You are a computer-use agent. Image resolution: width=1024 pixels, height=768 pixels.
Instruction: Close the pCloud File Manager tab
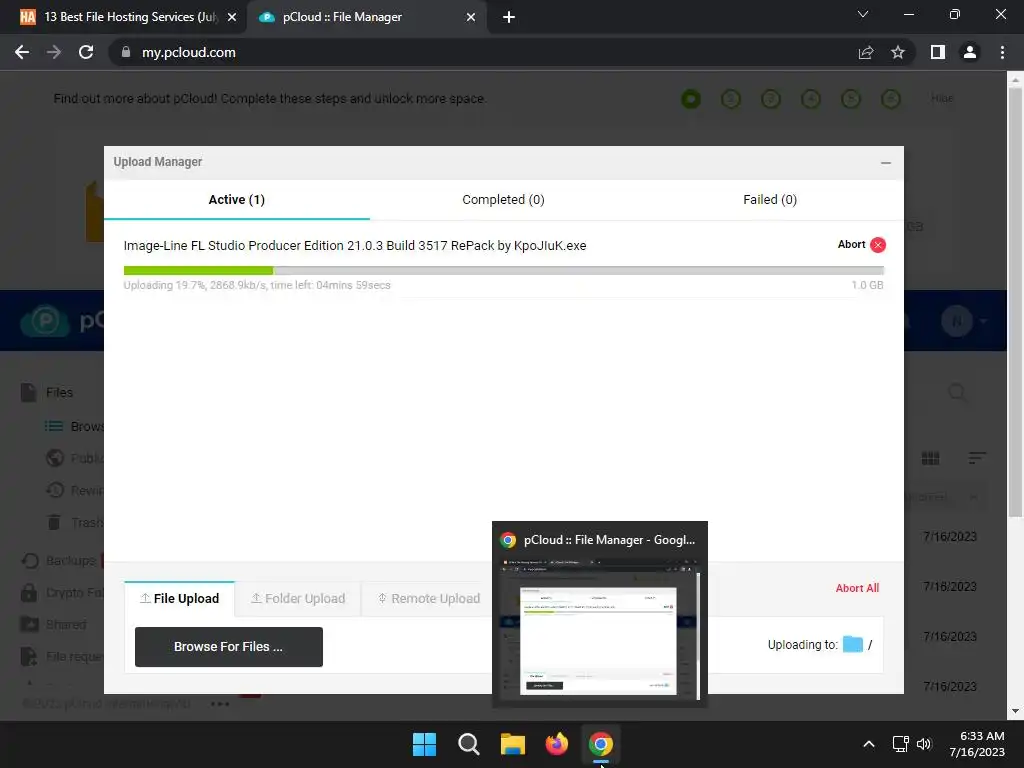pyautogui.click(x=471, y=17)
